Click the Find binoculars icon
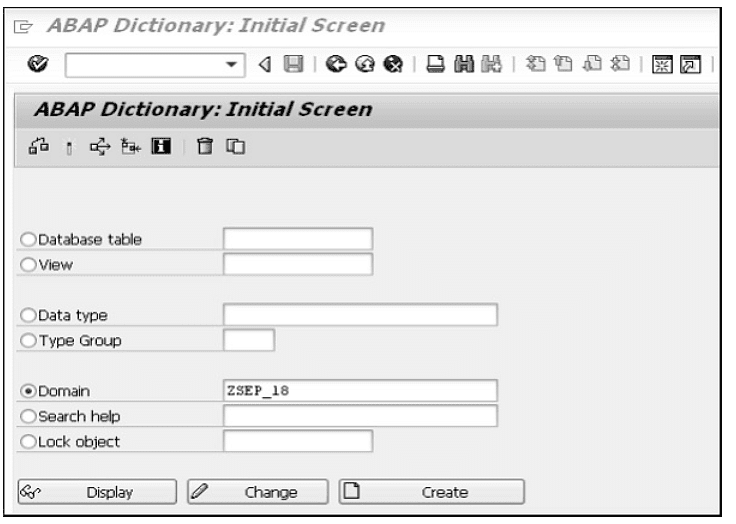This screenshot has height=524, width=736. (464, 64)
